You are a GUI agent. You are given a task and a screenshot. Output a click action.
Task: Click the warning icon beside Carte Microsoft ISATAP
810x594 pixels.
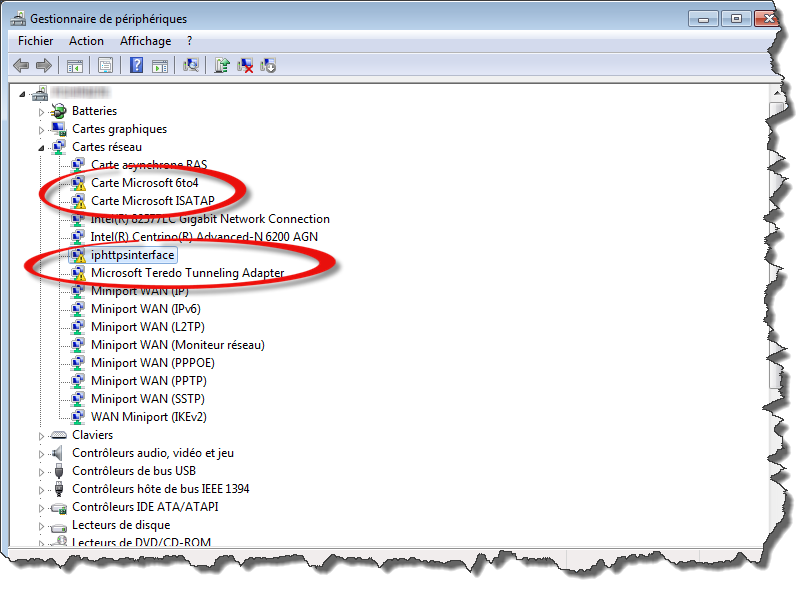click(x=78, y=201)
